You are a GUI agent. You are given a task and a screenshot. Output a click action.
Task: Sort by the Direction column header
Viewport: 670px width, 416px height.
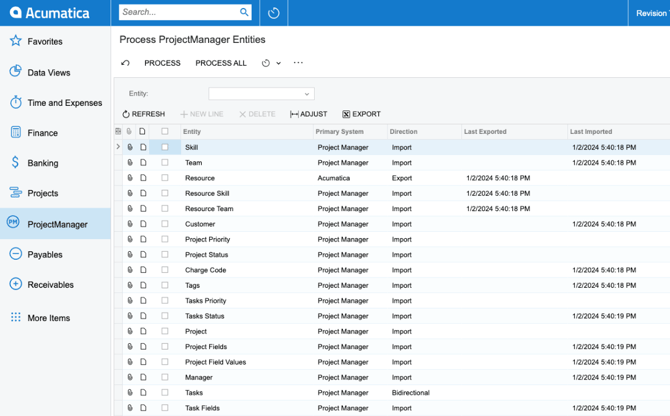click(424, 132)
